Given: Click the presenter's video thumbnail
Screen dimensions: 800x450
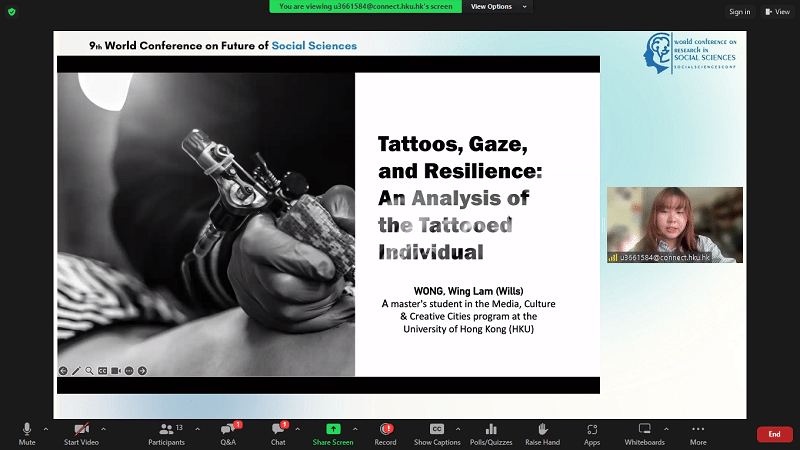Looking at the screenshot, I should (x=675, y=225).
